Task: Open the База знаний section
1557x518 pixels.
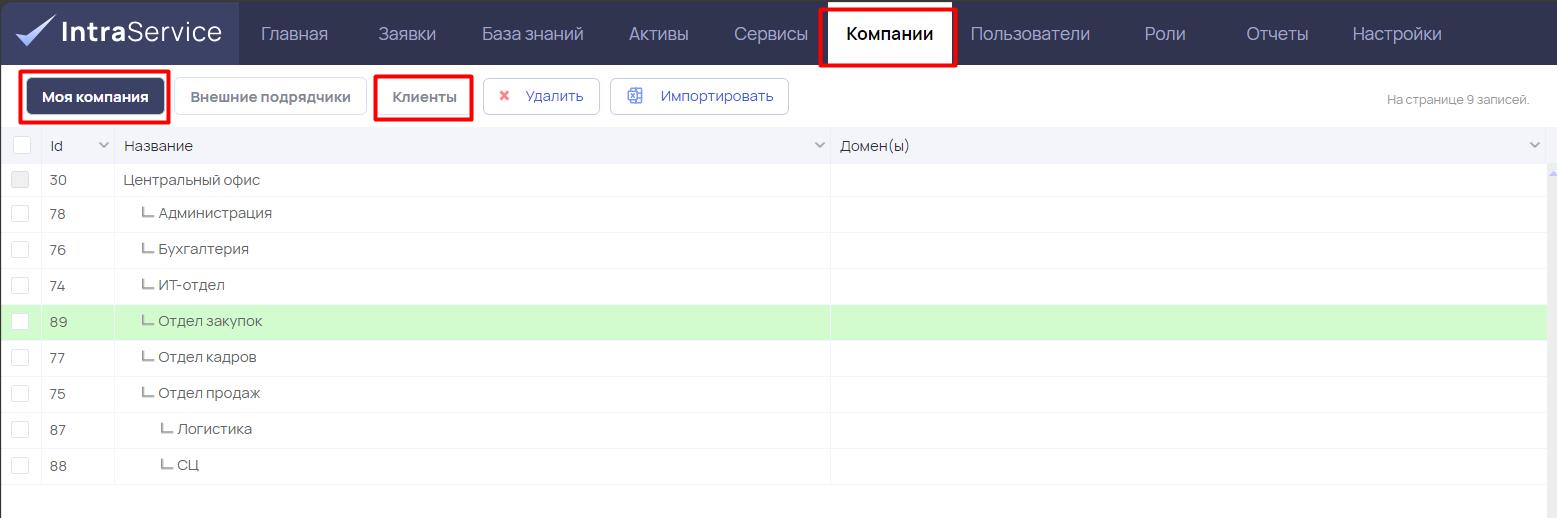Action: 533,34
